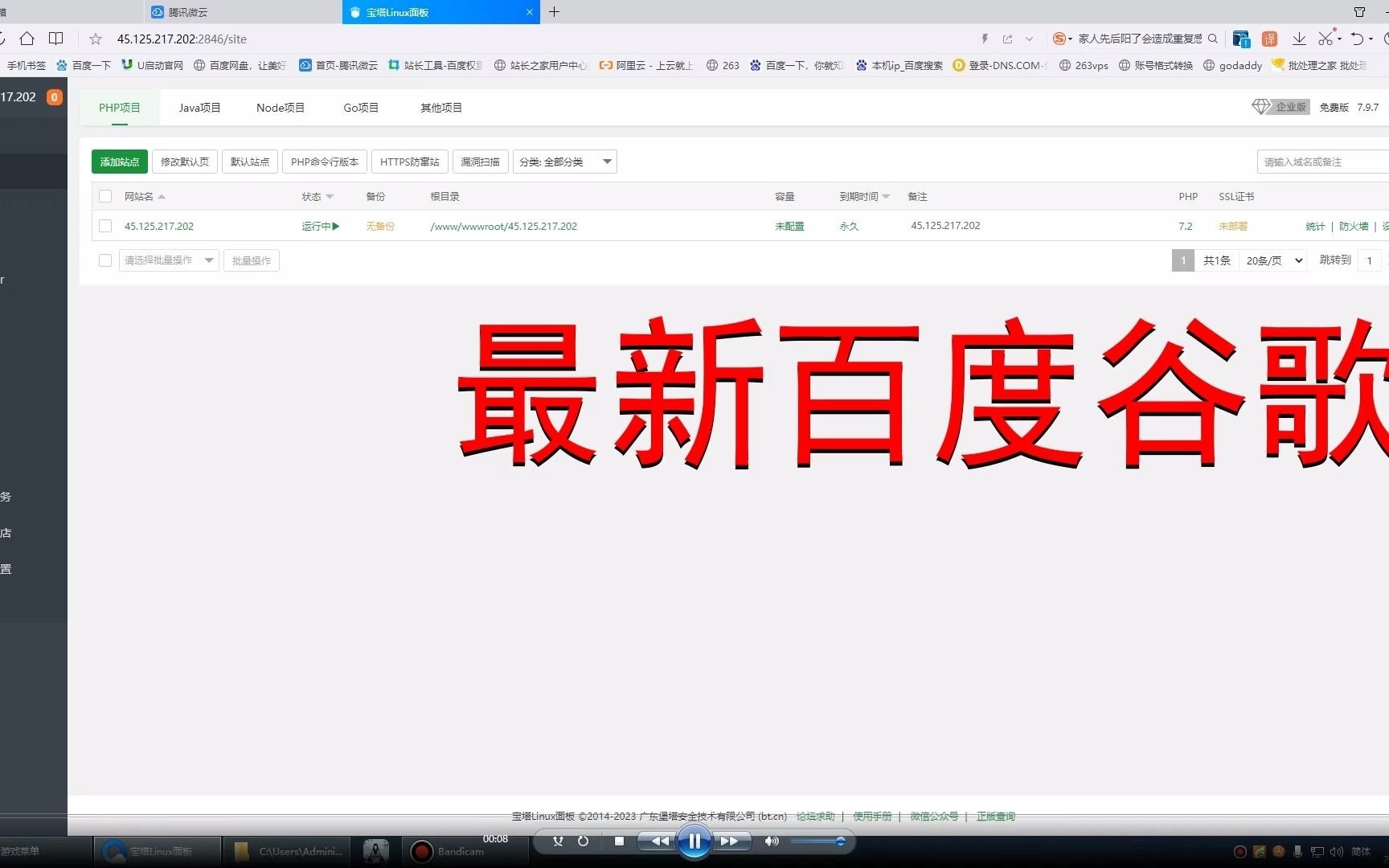Viewport: 1389px width, 868px height.
Task: Toggle shuffle in the media player
Action: (x=558, y=841)
